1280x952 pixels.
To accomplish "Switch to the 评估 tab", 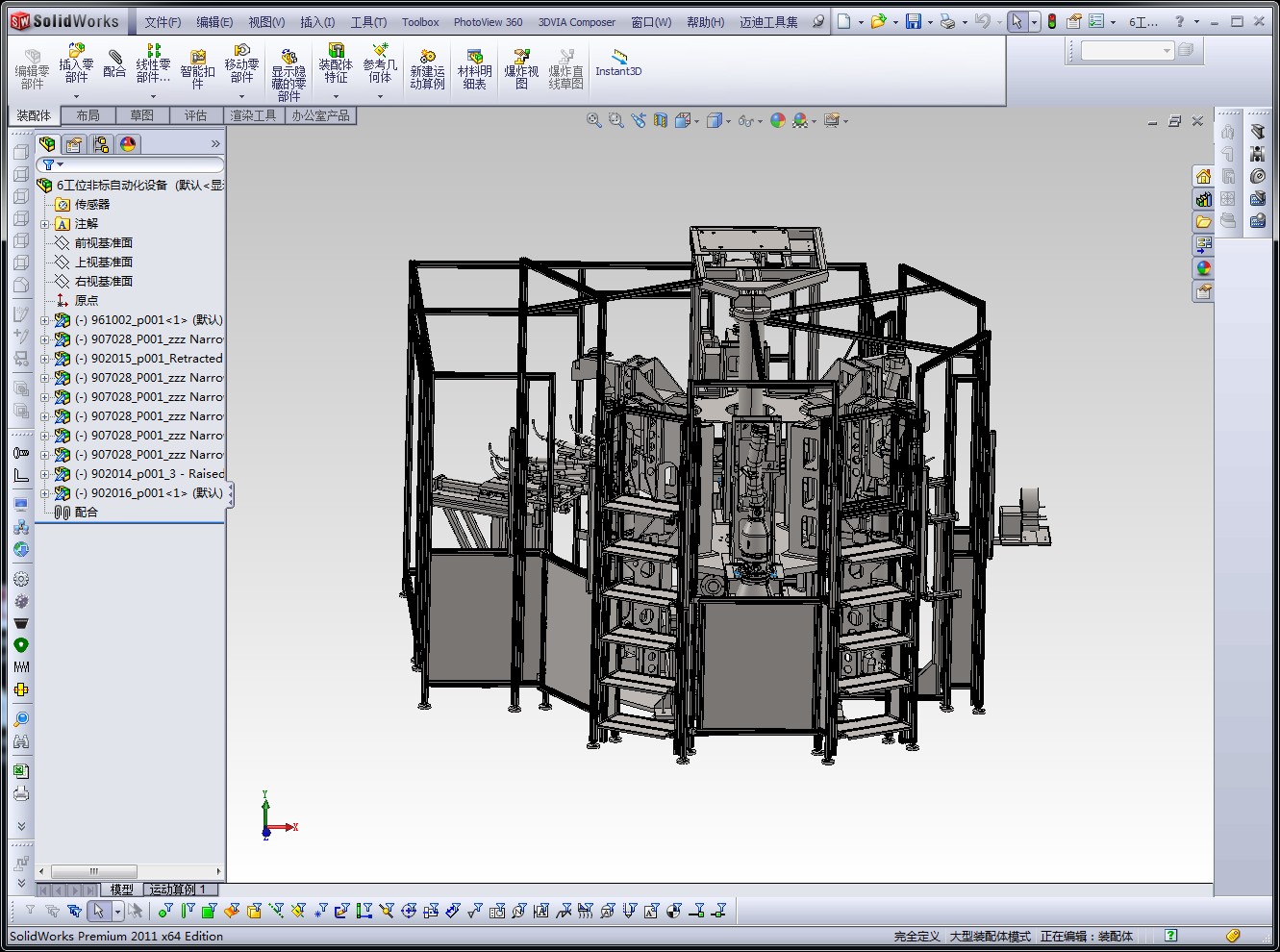I will (195, 115).
